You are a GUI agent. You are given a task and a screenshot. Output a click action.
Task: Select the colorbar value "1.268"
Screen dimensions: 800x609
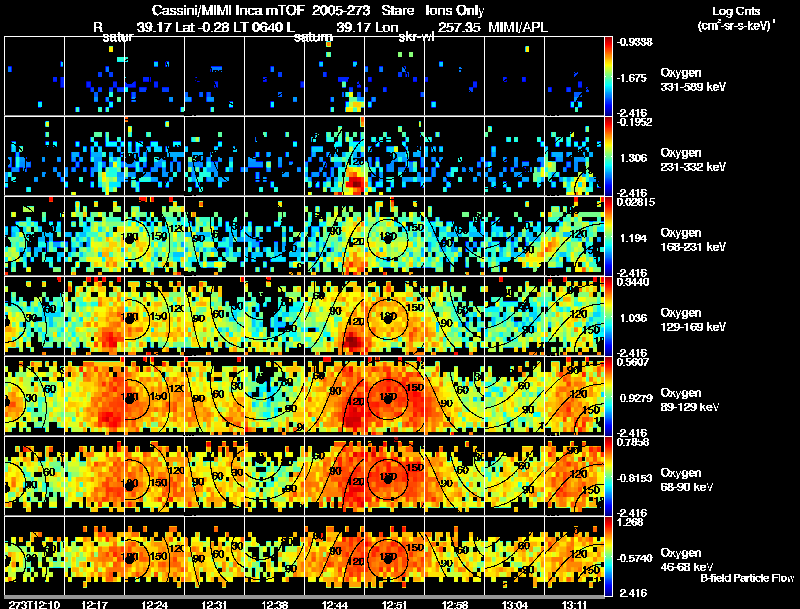(631, 523)
